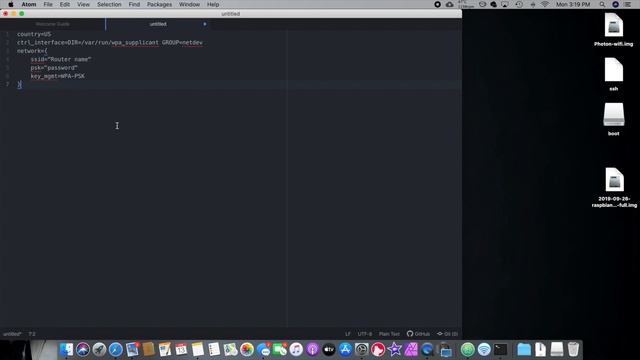Select the raspbian full.img file on desktop
The width and height of the screenshot is (640, 360).
[x=614, y=188]
